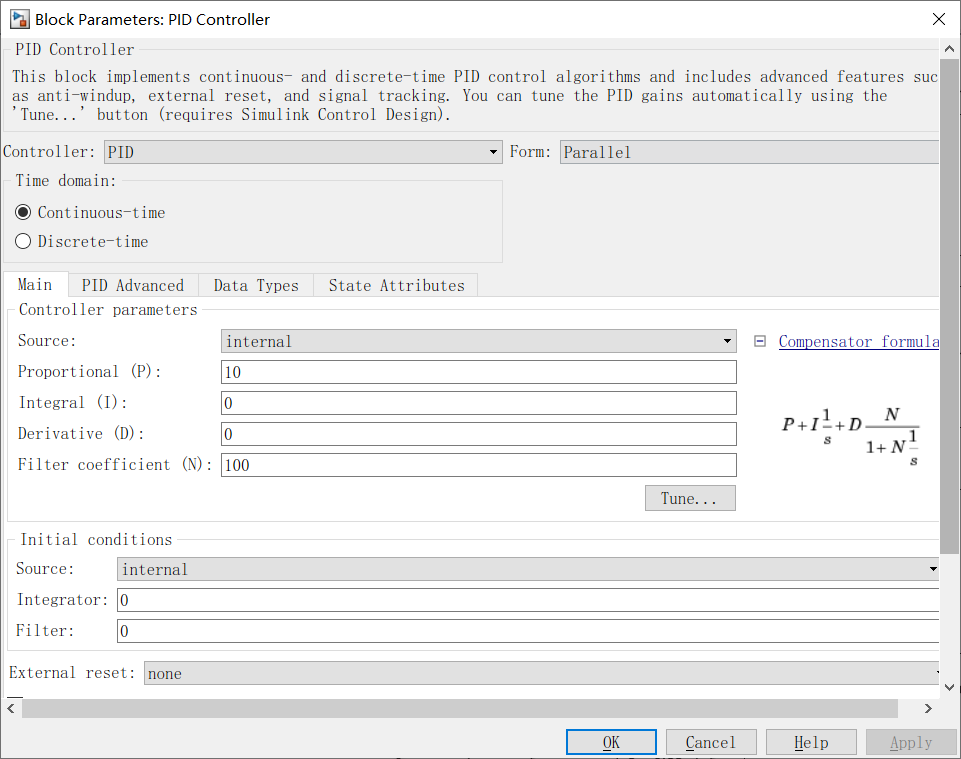Screen dimensions: 961x759
Task: Click the Filter initial condition field
Action: [x=528, y=631]
